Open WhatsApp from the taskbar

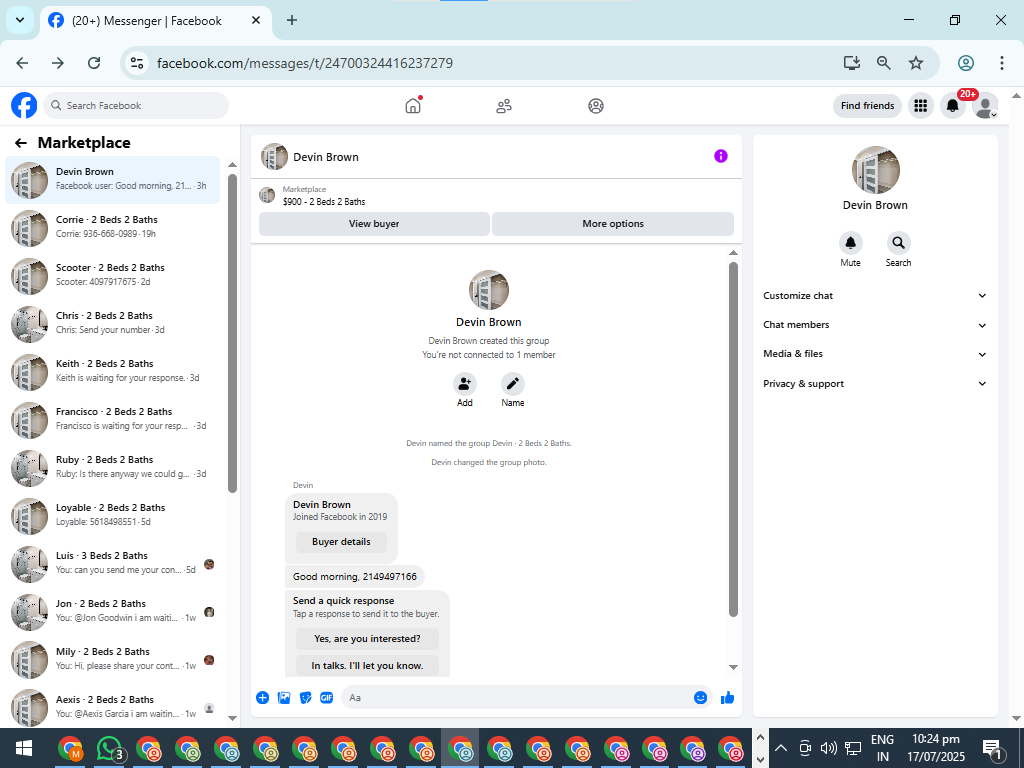(x=109, y=748)
